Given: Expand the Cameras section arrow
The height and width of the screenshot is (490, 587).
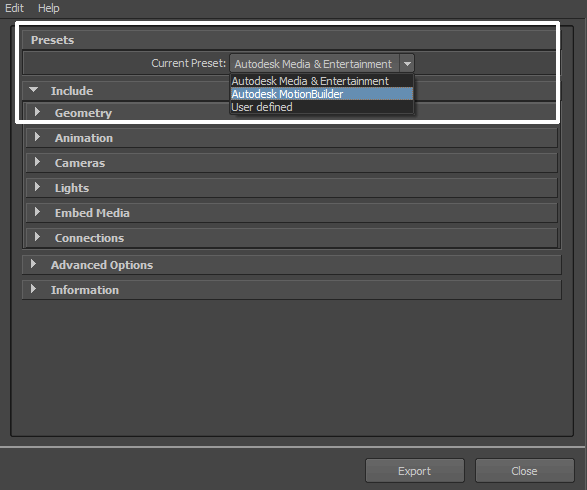Looking at the screenshot, I should [37, 162].
